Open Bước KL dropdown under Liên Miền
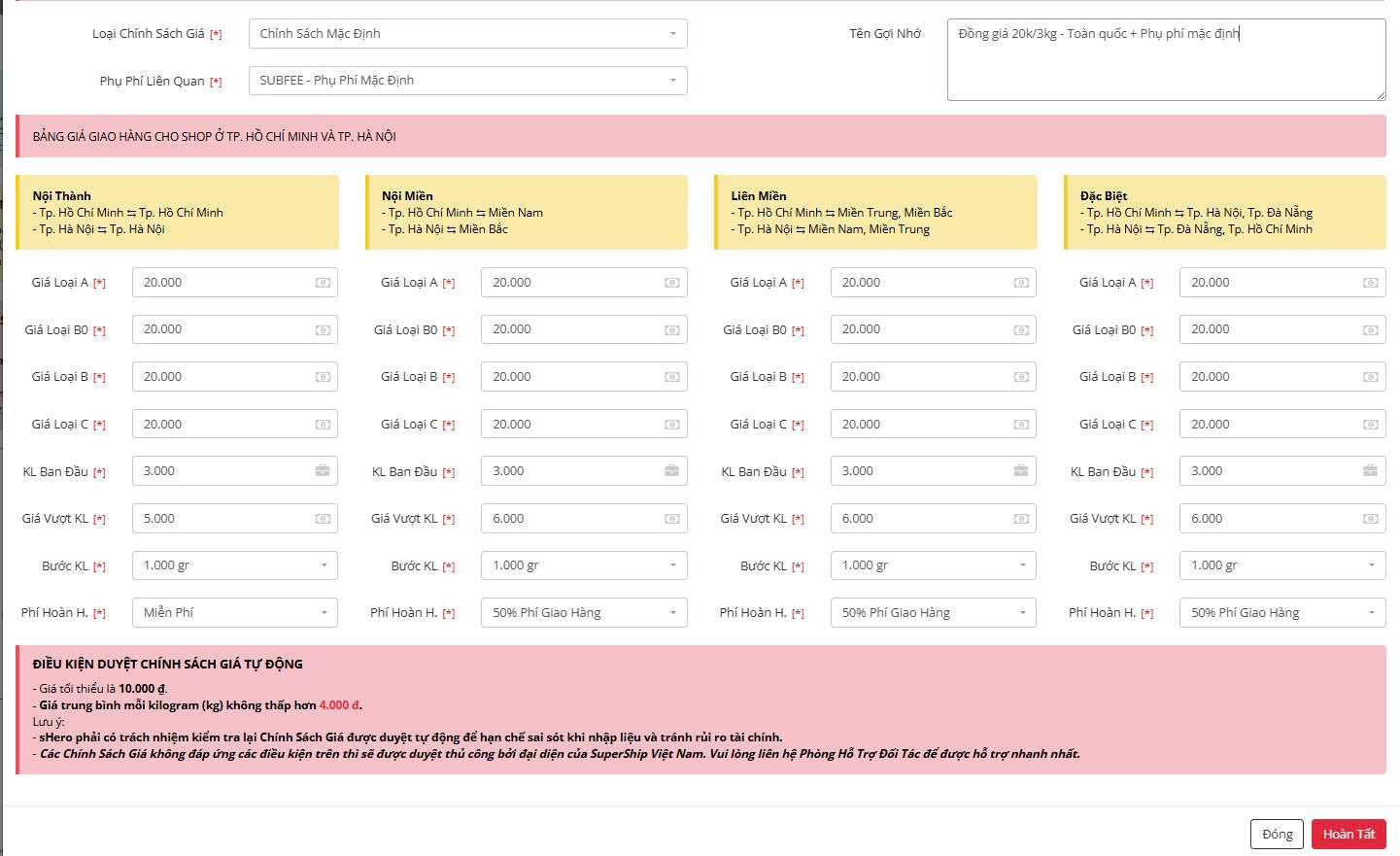This screenshot has width=1400, height=856. pyautogui.click(x=934, y=565)
